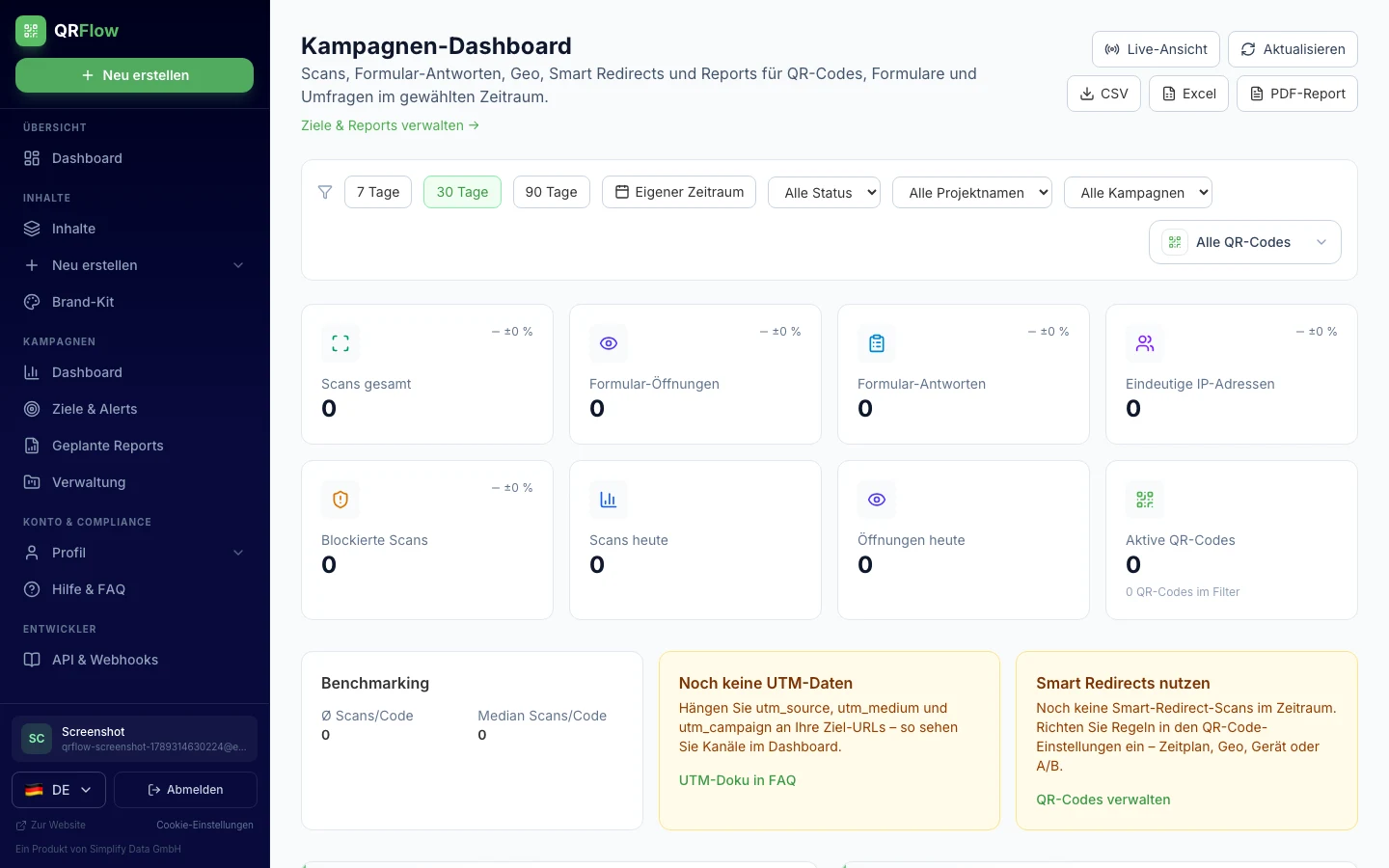Click the SC account avatar

click(x=37, y=739)
